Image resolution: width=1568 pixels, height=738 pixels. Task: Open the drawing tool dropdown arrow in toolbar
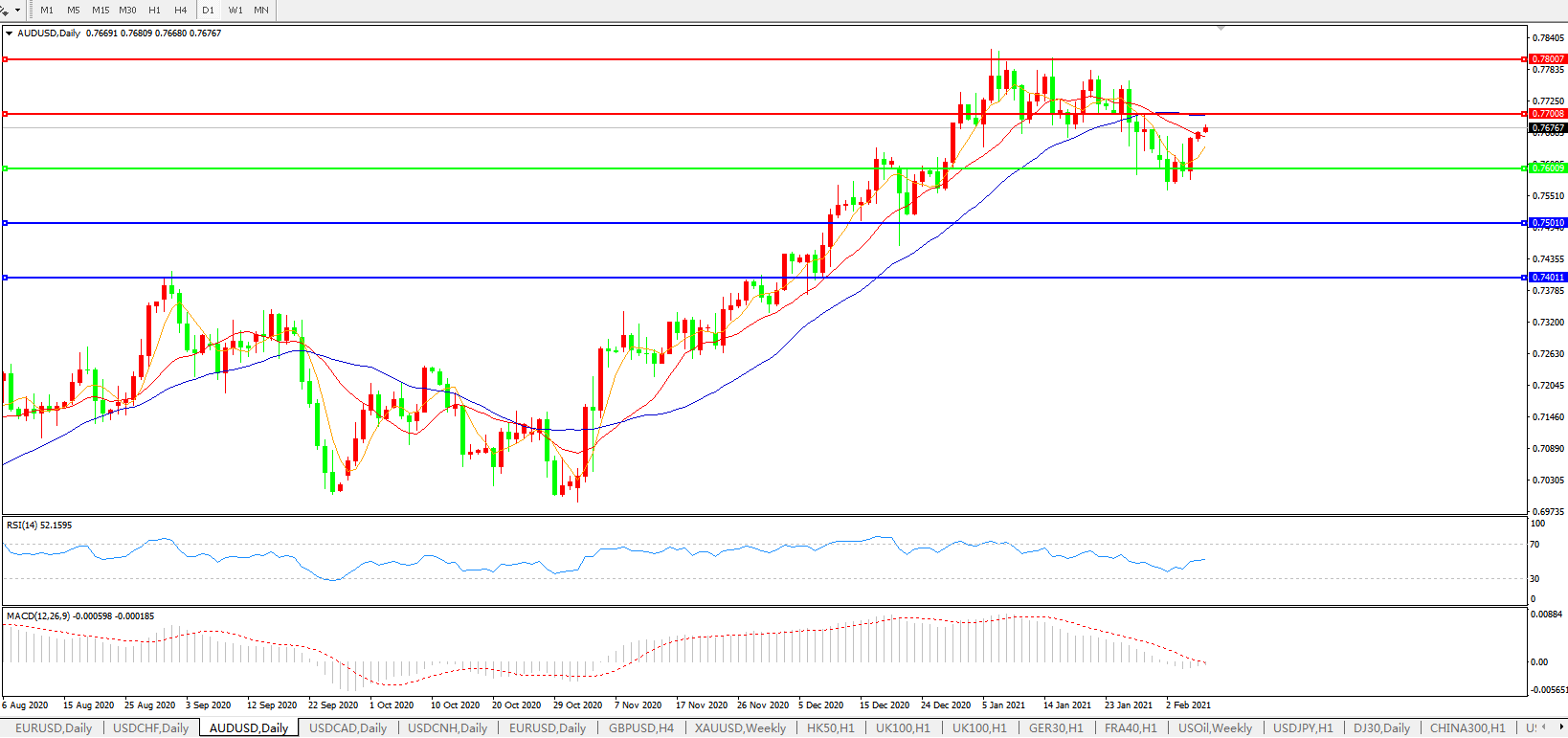pos(17,11)
